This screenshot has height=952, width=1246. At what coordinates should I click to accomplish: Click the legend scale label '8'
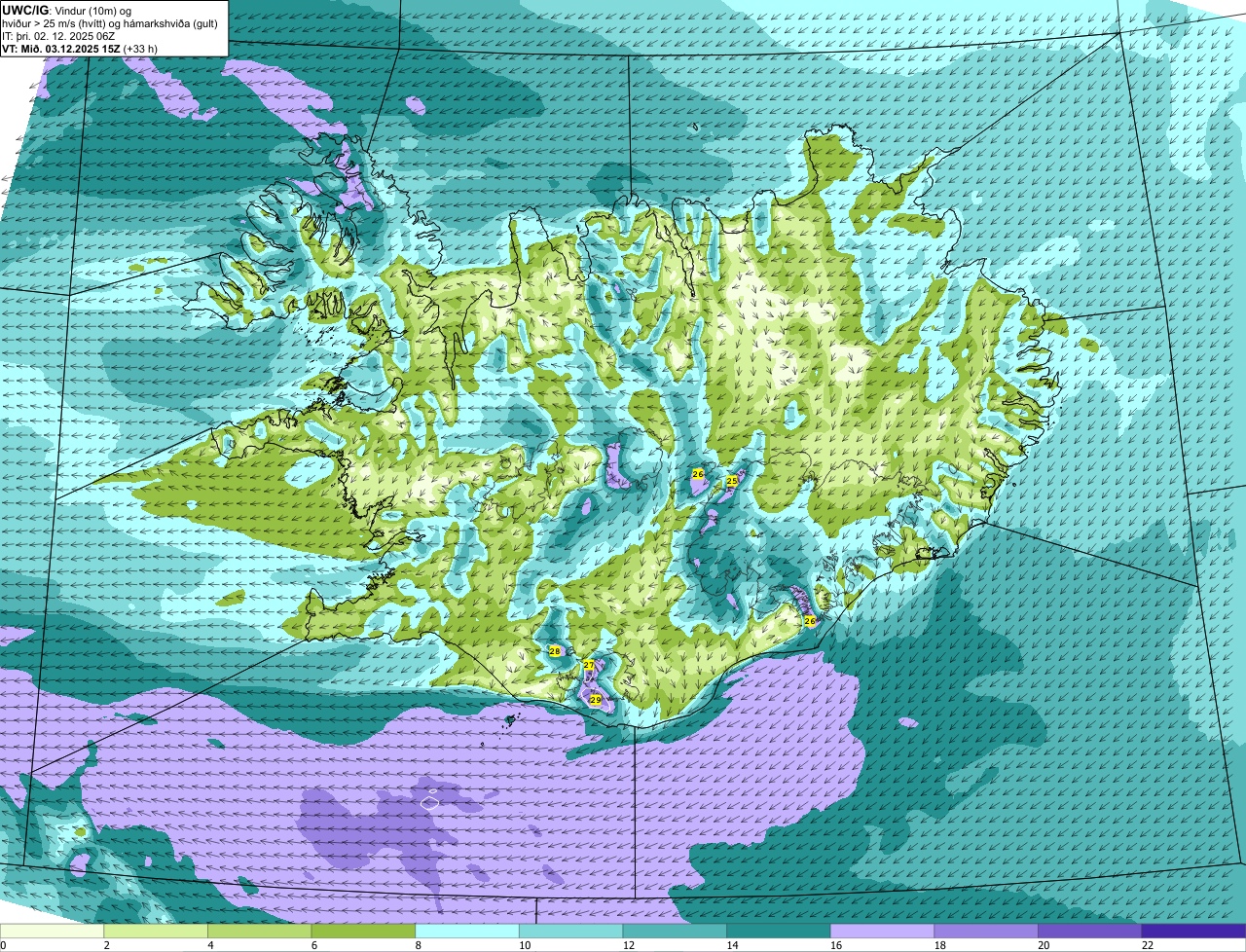418,945
